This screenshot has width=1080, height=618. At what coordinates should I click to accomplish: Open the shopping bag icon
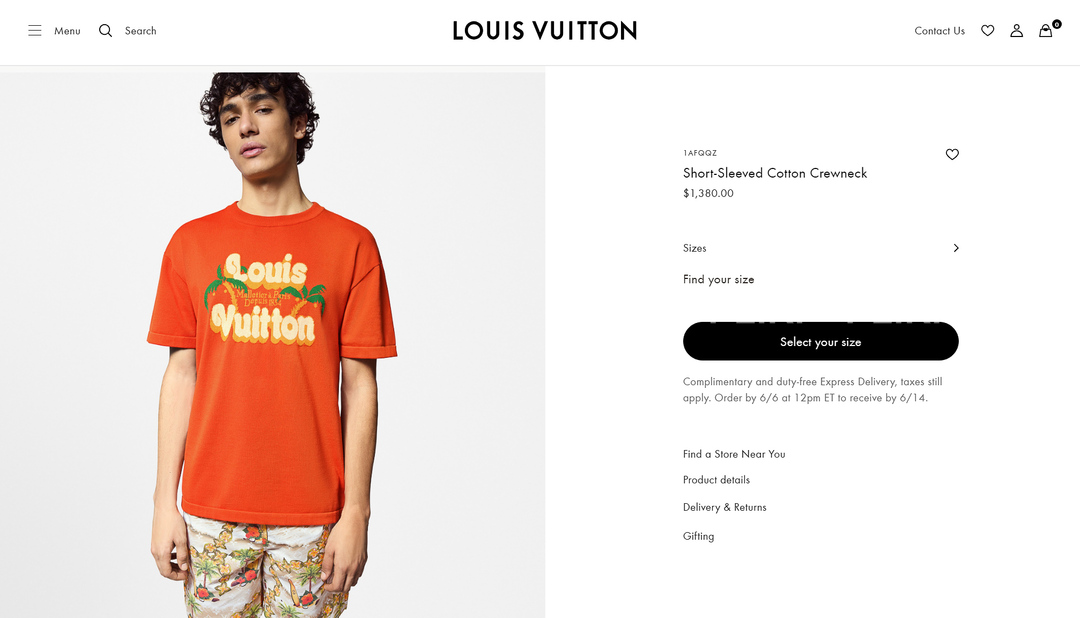point(1046,31)
